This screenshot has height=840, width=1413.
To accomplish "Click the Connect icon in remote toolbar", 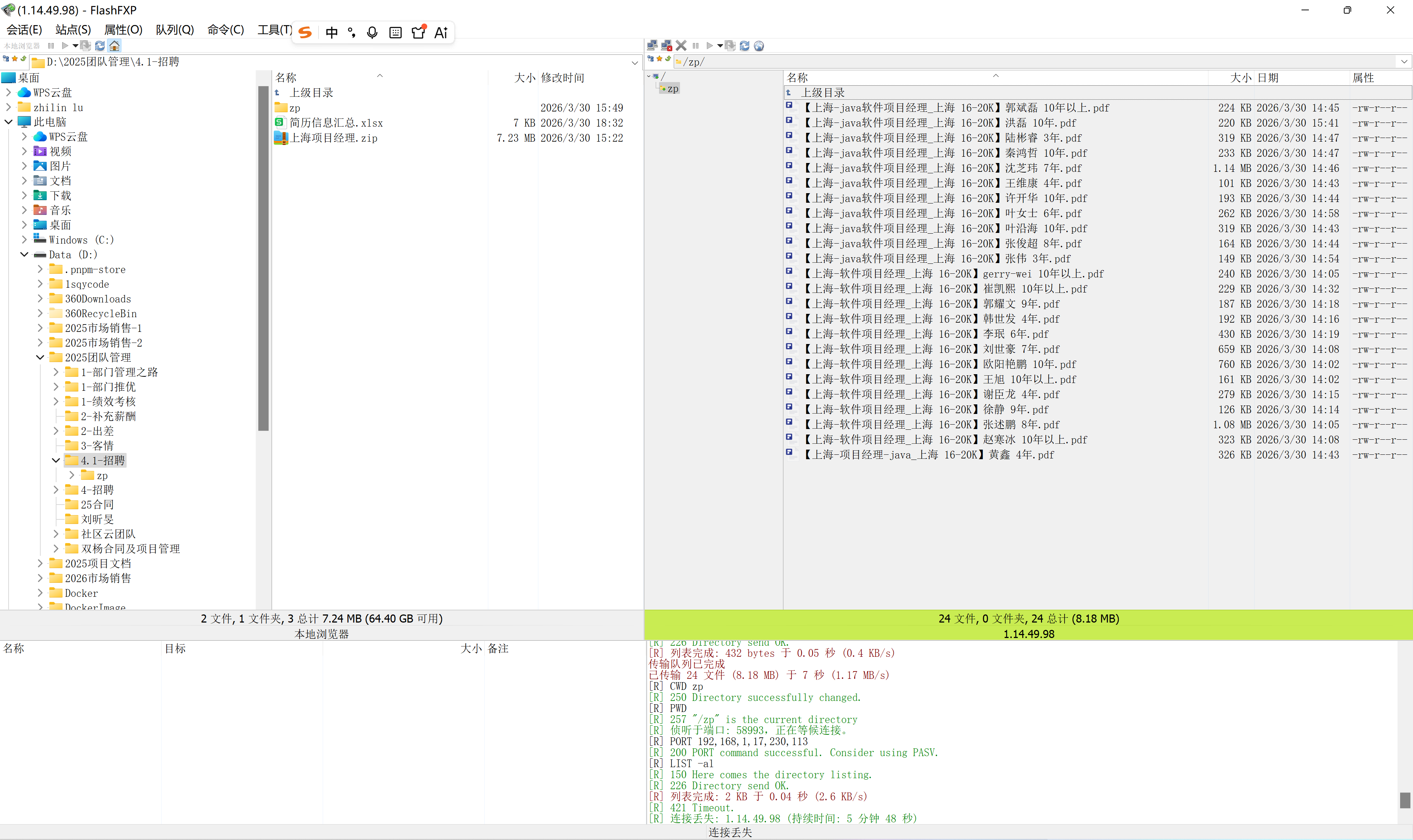I will pyautogui.click(x=652, y=45).
